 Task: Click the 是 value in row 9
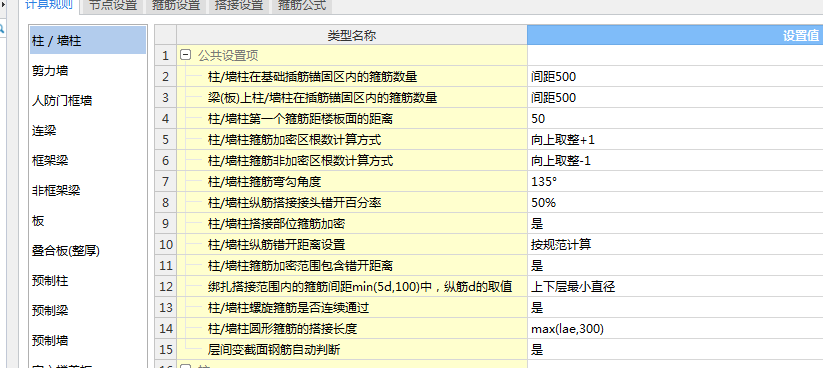click(675, 224)
